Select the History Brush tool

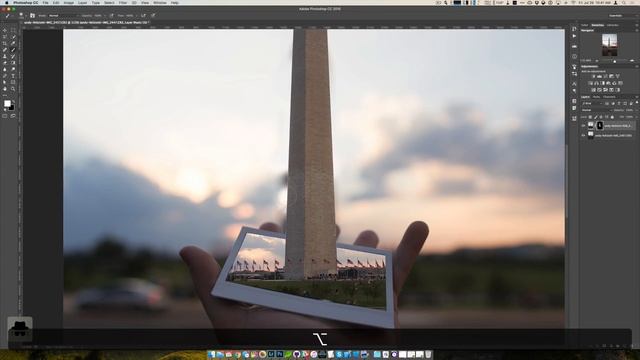[13, 56]
